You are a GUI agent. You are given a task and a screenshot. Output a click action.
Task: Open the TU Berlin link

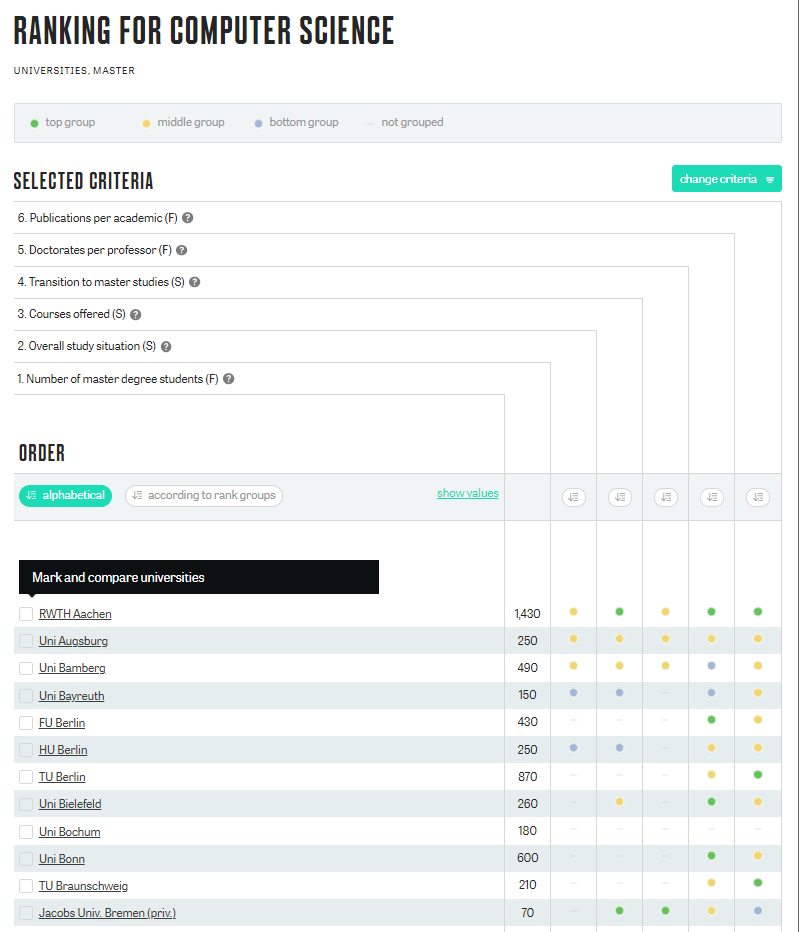(62, 777)
